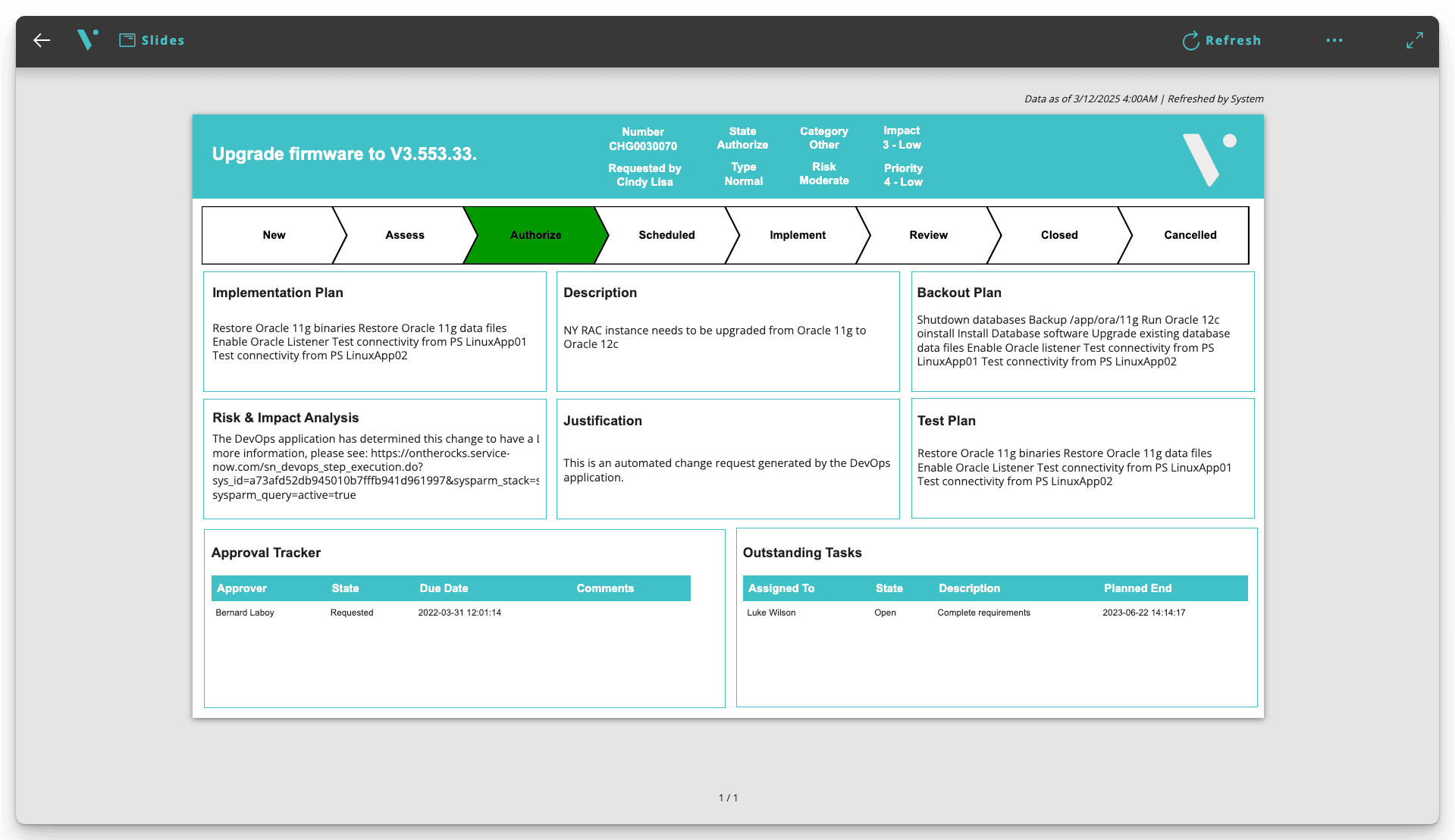Click the Open task state
This screenshot has height=840, width=1455.
point(885,613)
